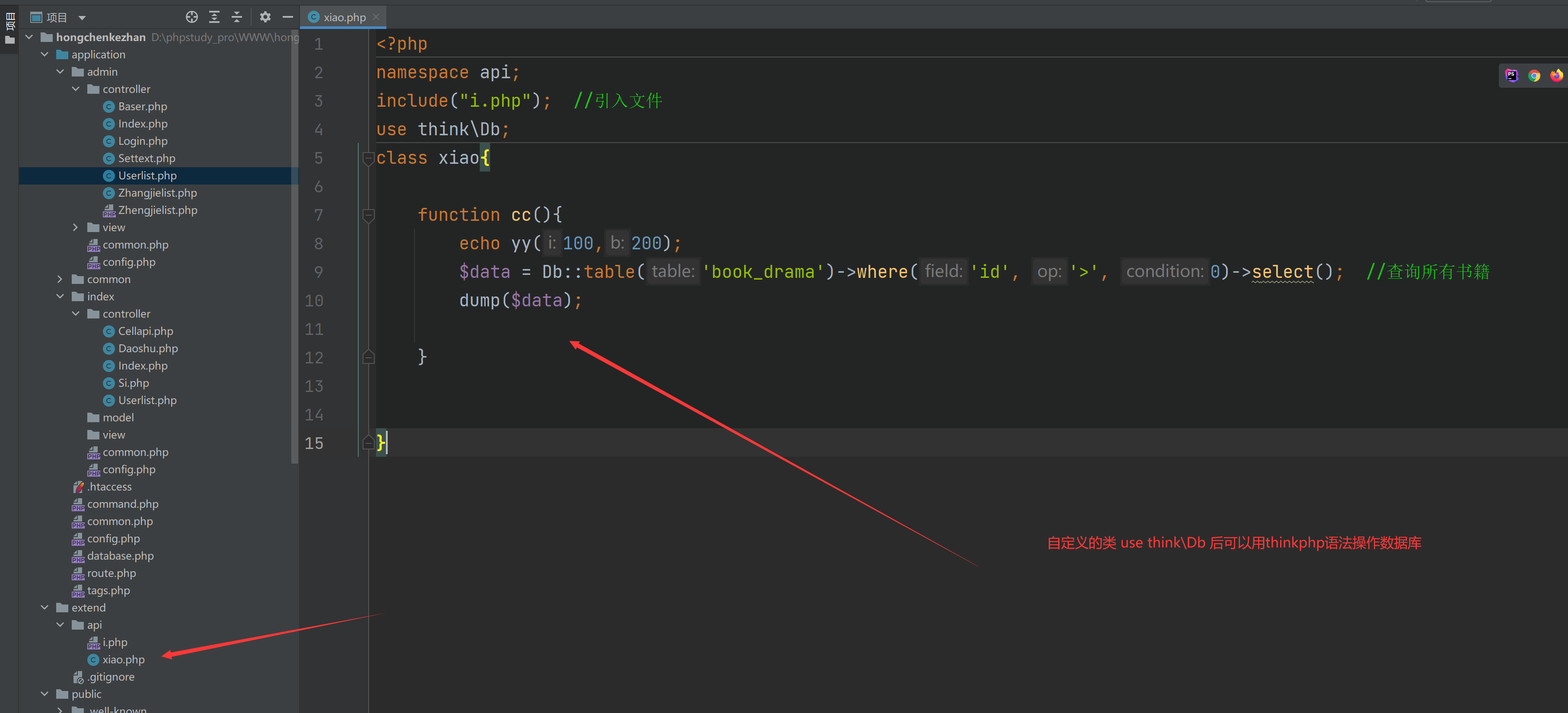The image size is (1568, 713).
Task: Select the .htaccess file
Action: coord(110,487)
